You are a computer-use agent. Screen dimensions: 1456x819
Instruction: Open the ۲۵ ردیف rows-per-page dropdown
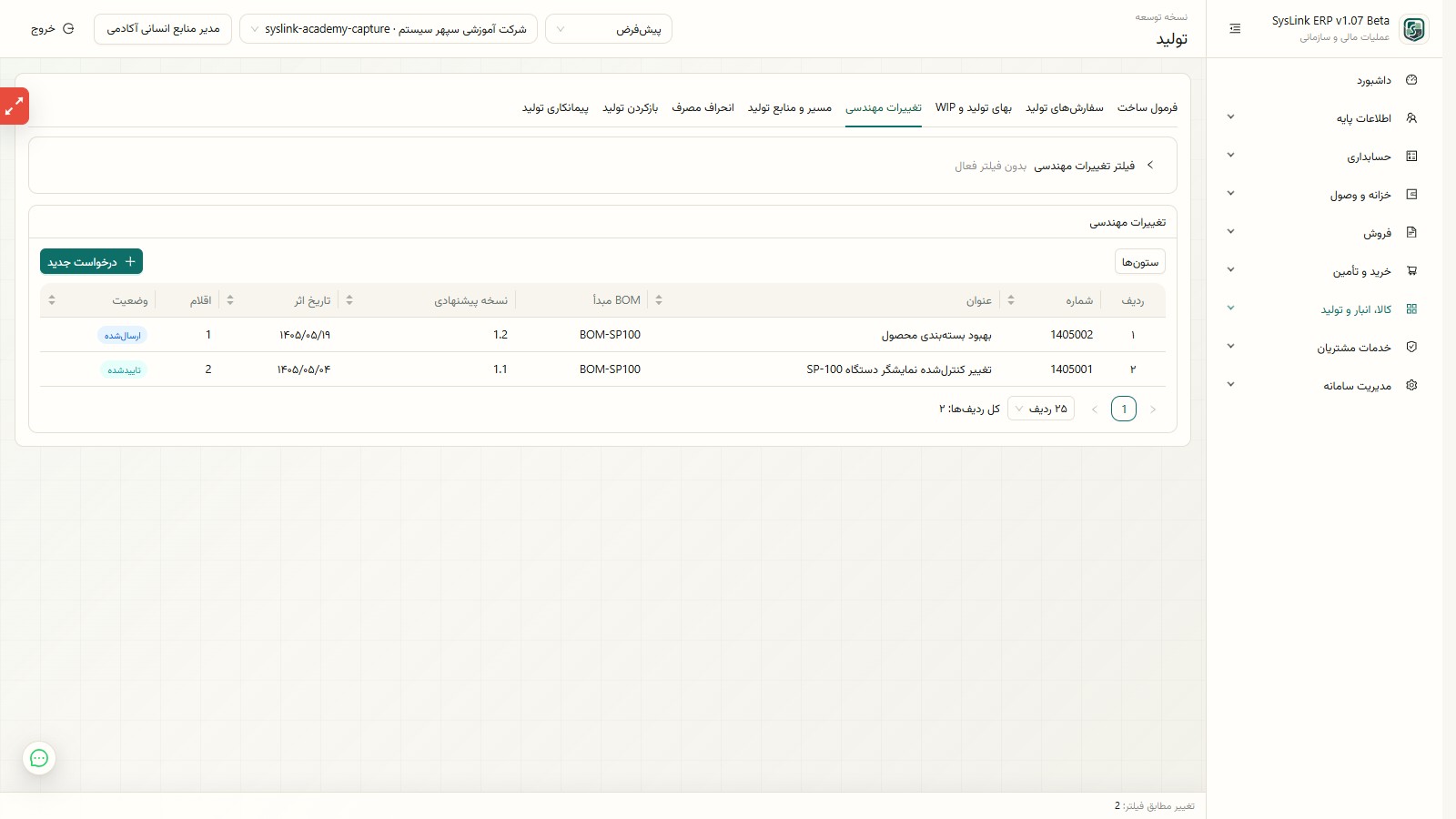(1041, 409)
